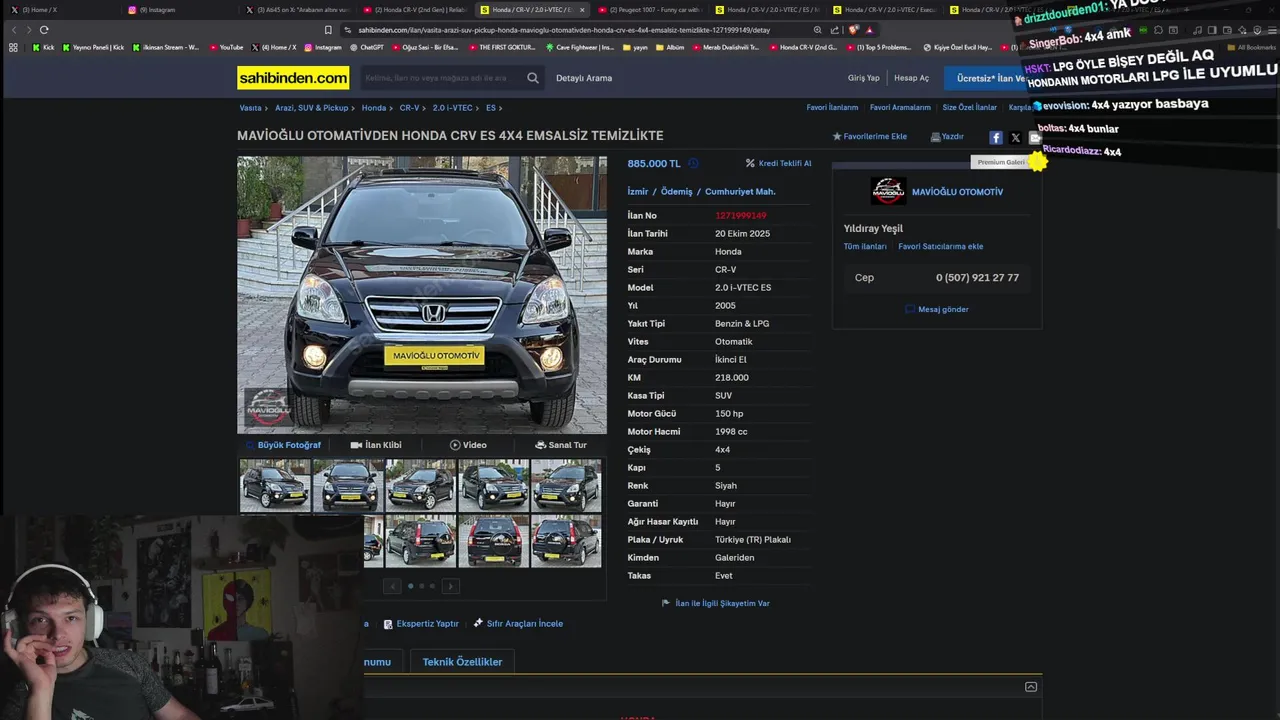Viewport: 1280px width, 720px height.
Task: Open the apps grid icon on bookmarks bar
Action: (x=13, y=47)
